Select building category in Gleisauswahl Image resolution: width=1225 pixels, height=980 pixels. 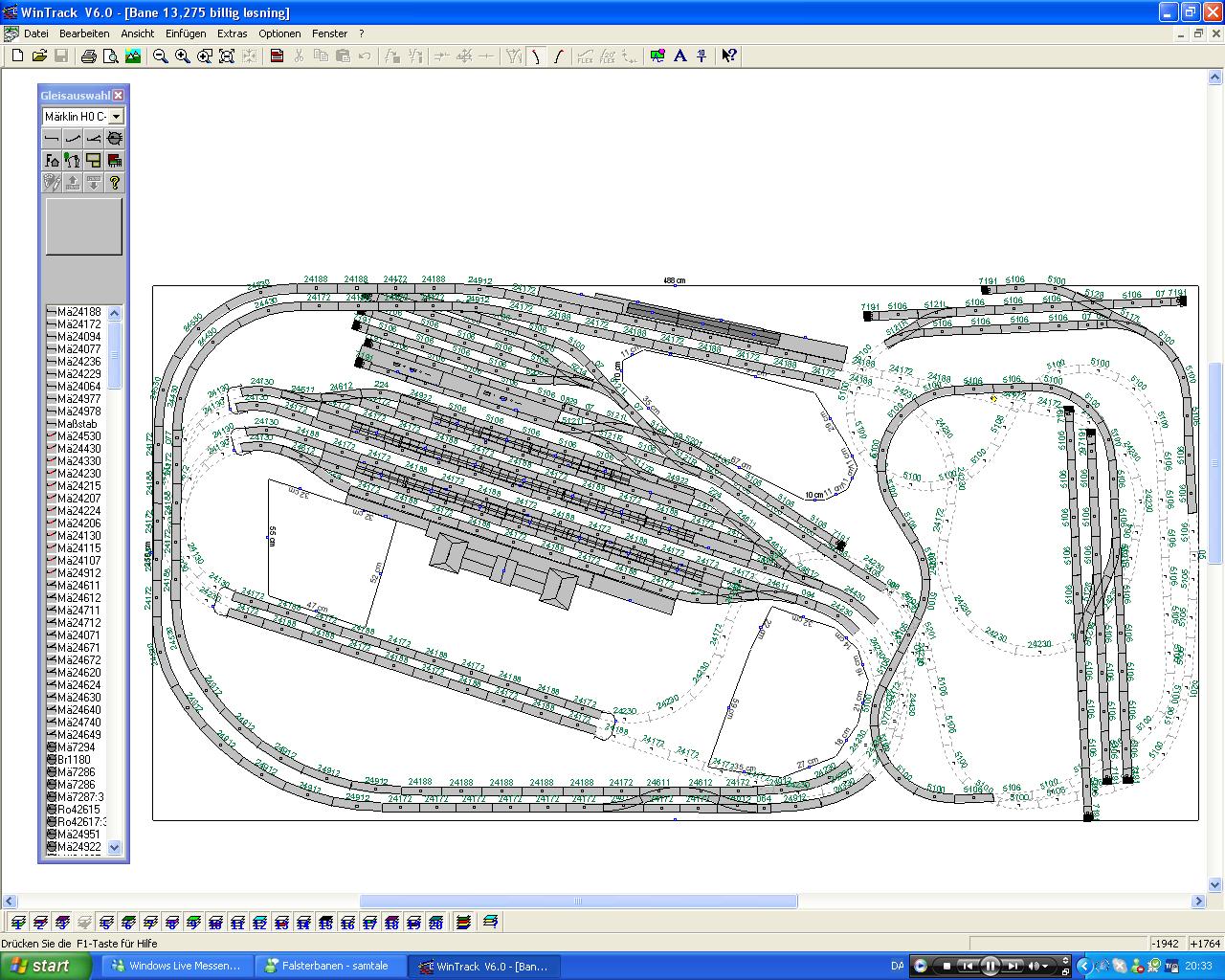click(x=94, y=160)
